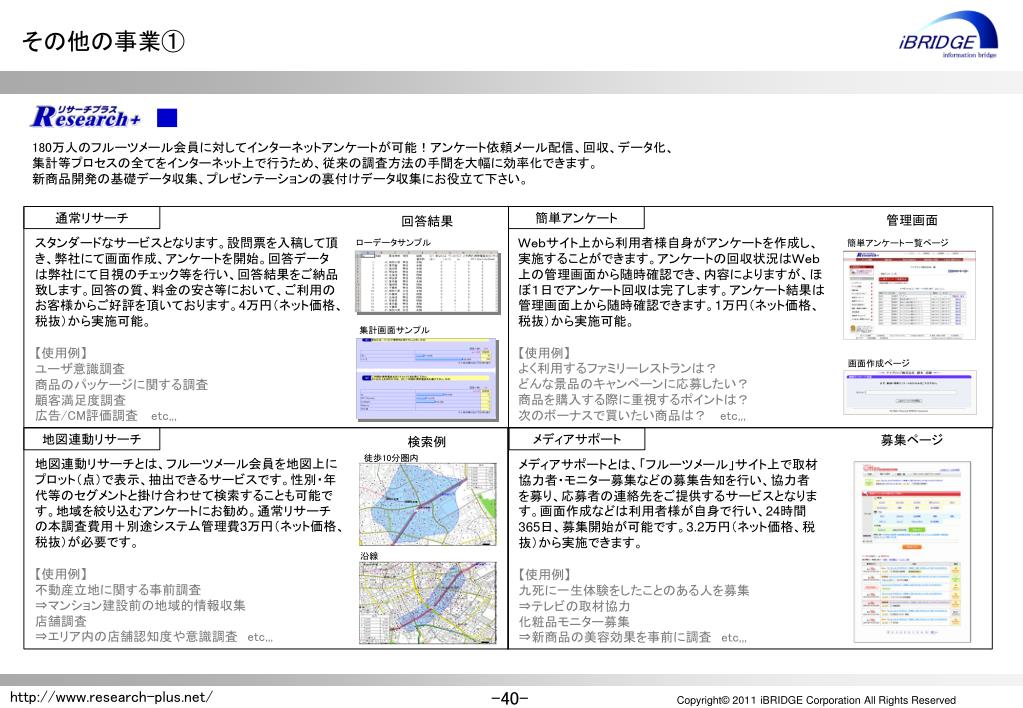Select the 簡単アンケート section label
Viewport: 1023px width, 708px height.
(576, 218)
